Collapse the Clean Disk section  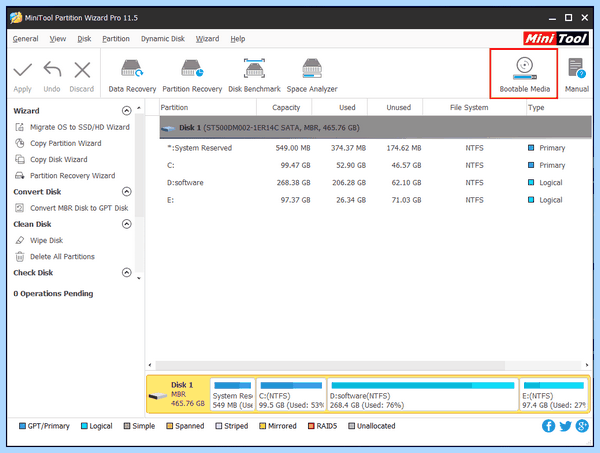(126, 224)
